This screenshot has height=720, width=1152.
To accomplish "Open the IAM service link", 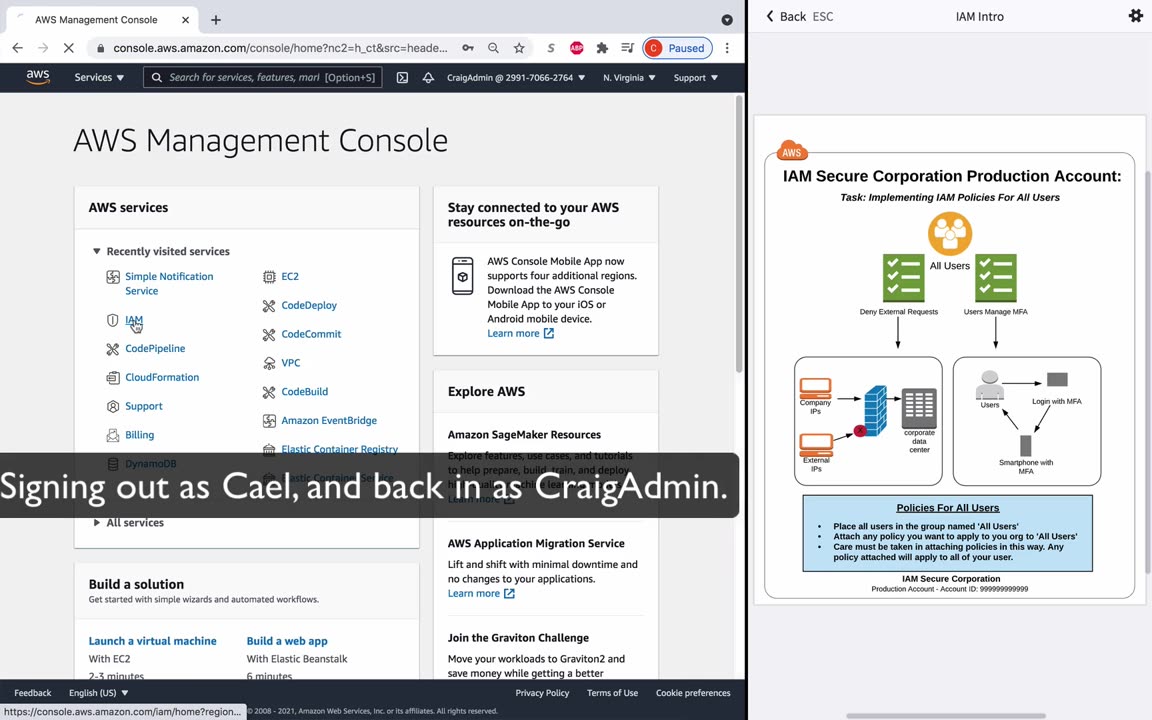I will point(134,320).
